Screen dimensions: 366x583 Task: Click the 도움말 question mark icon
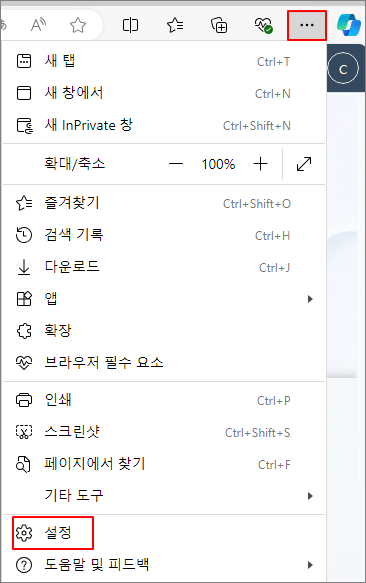(x=24, y=565)
